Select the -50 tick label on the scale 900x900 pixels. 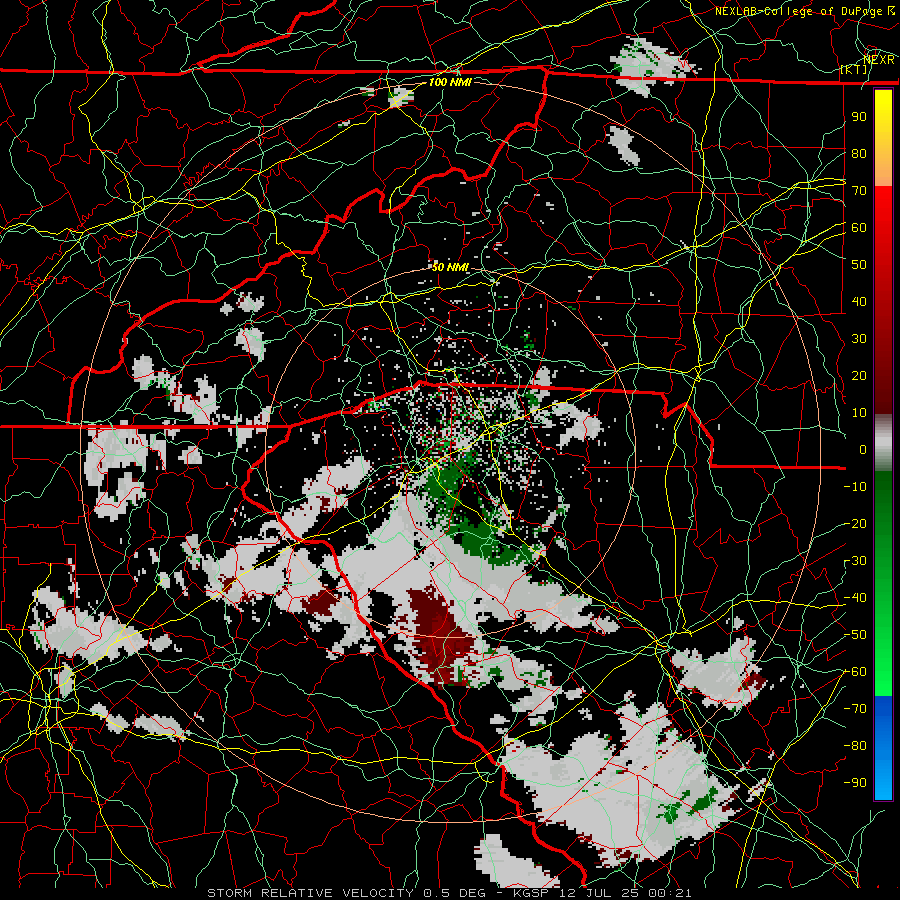855,635
